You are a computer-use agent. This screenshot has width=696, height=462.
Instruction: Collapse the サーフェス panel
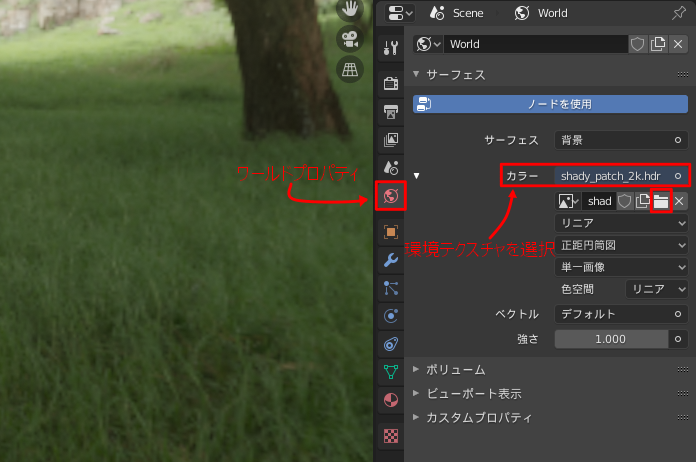point(416,74)
